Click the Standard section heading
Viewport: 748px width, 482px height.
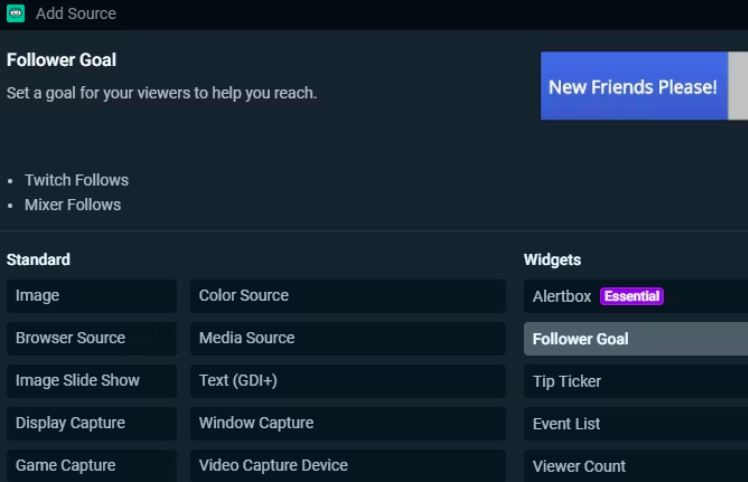tap(38, 260)
